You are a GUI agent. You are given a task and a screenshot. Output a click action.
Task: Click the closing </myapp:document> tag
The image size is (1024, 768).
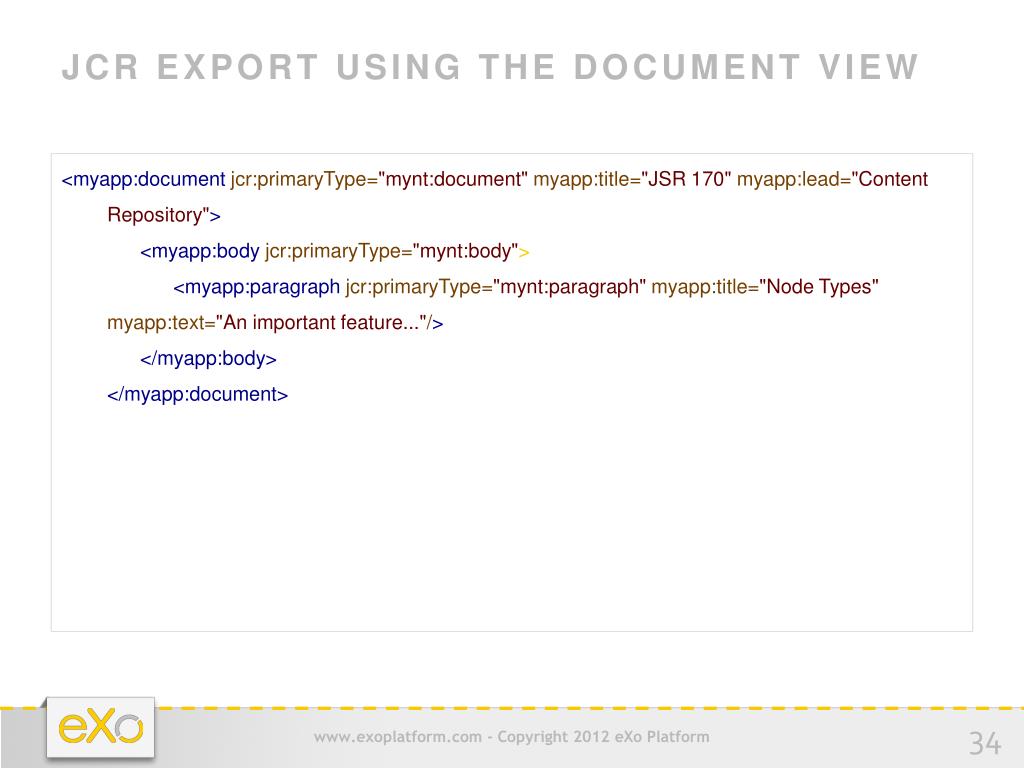pos(197,394)
